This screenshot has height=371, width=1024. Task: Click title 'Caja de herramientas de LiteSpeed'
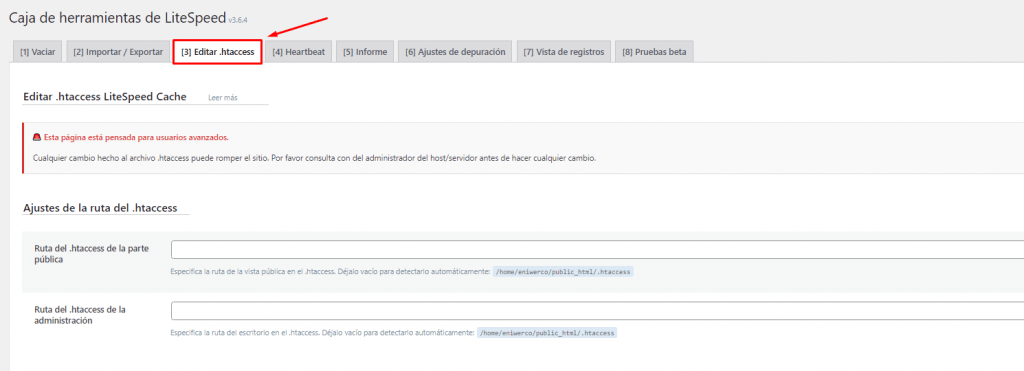coord(117,17)
